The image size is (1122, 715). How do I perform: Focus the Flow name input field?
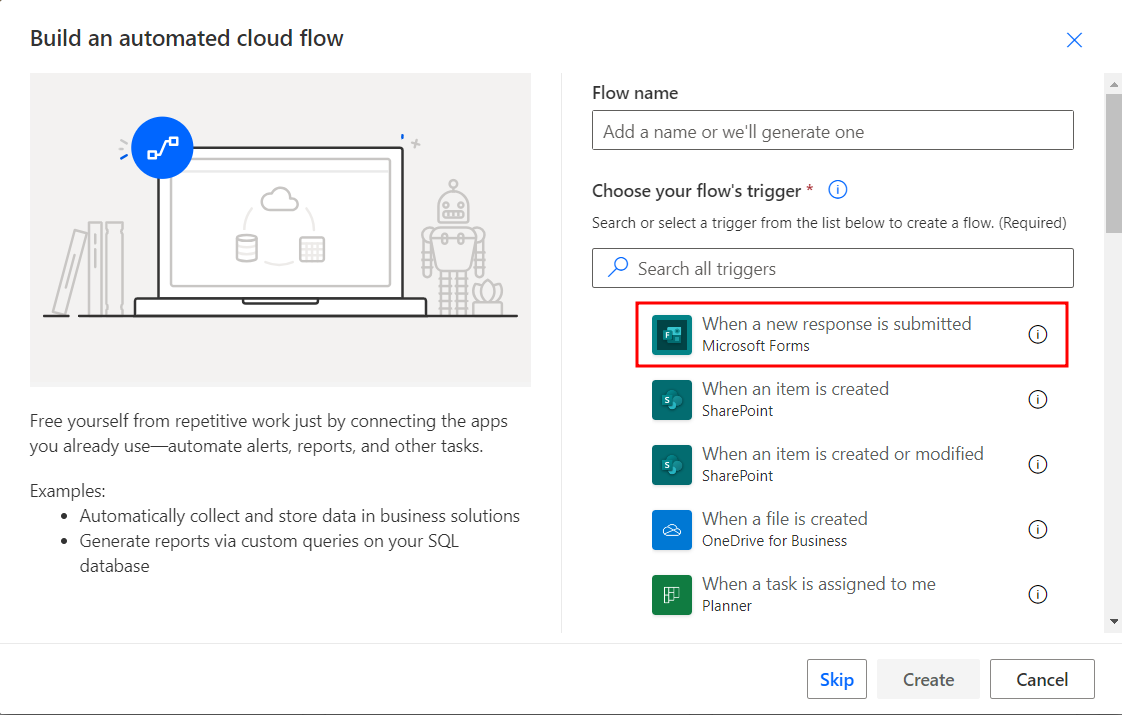coord(832,130)
